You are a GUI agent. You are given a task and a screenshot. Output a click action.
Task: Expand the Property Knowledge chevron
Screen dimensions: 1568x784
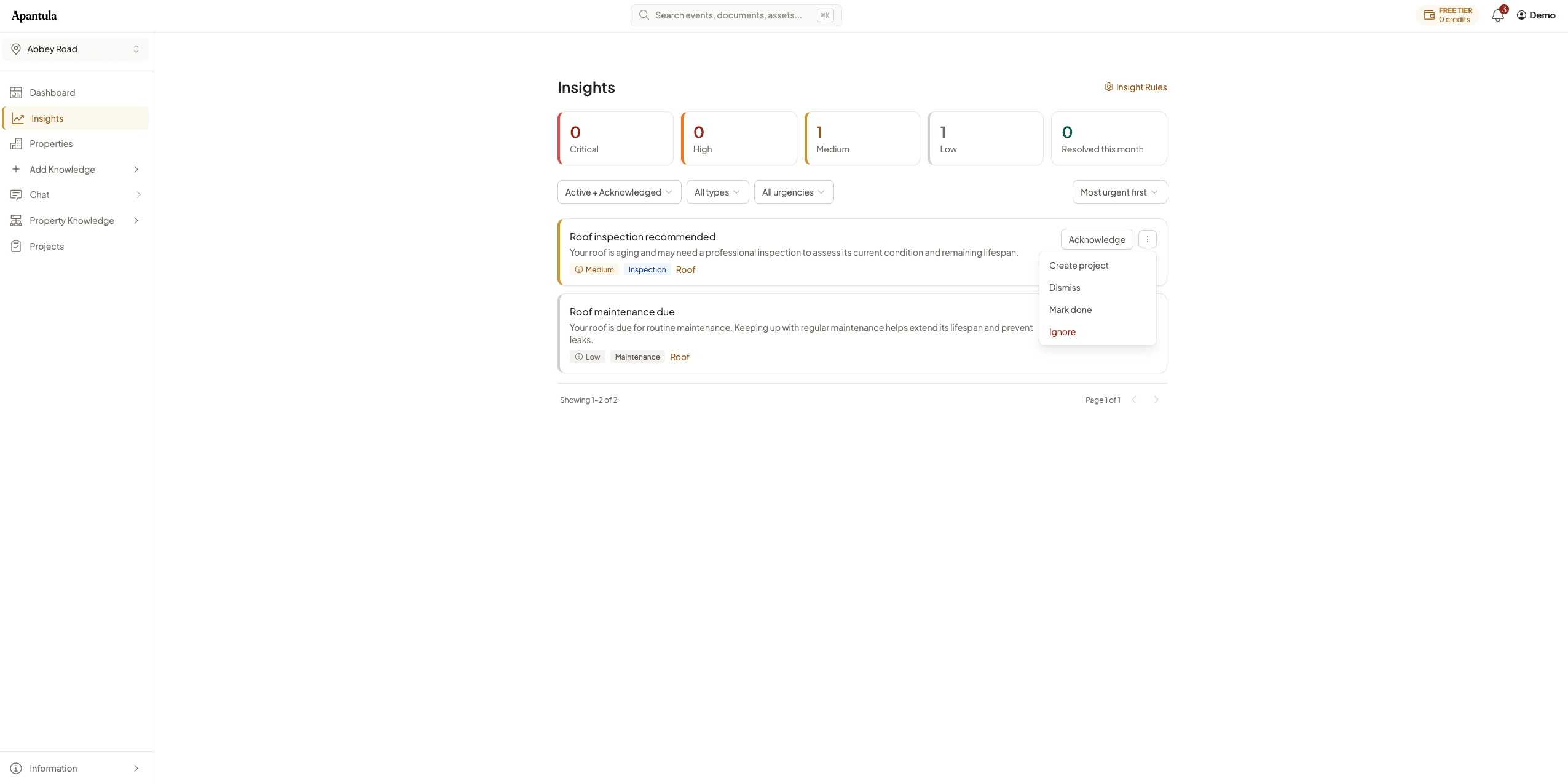pos(136,221)
